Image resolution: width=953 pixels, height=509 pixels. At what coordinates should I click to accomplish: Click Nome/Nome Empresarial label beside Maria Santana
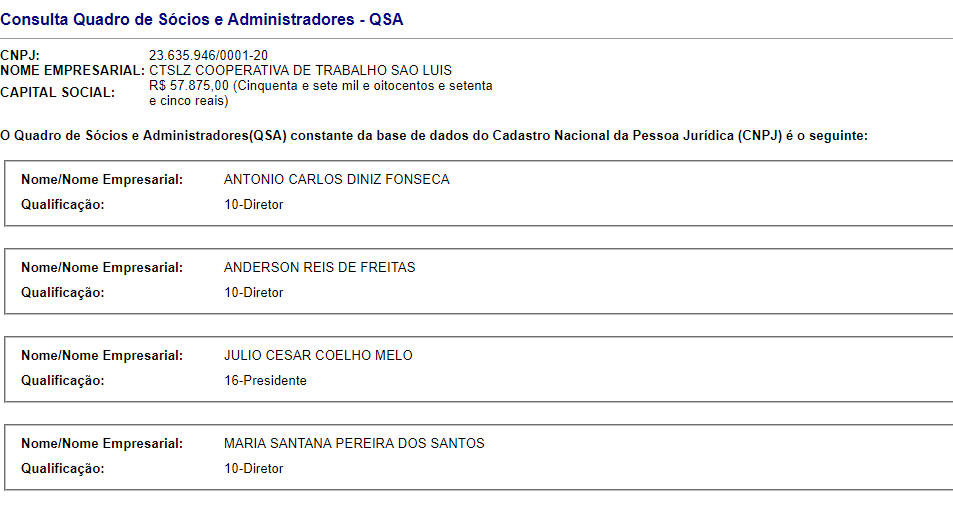coord(102,444)
